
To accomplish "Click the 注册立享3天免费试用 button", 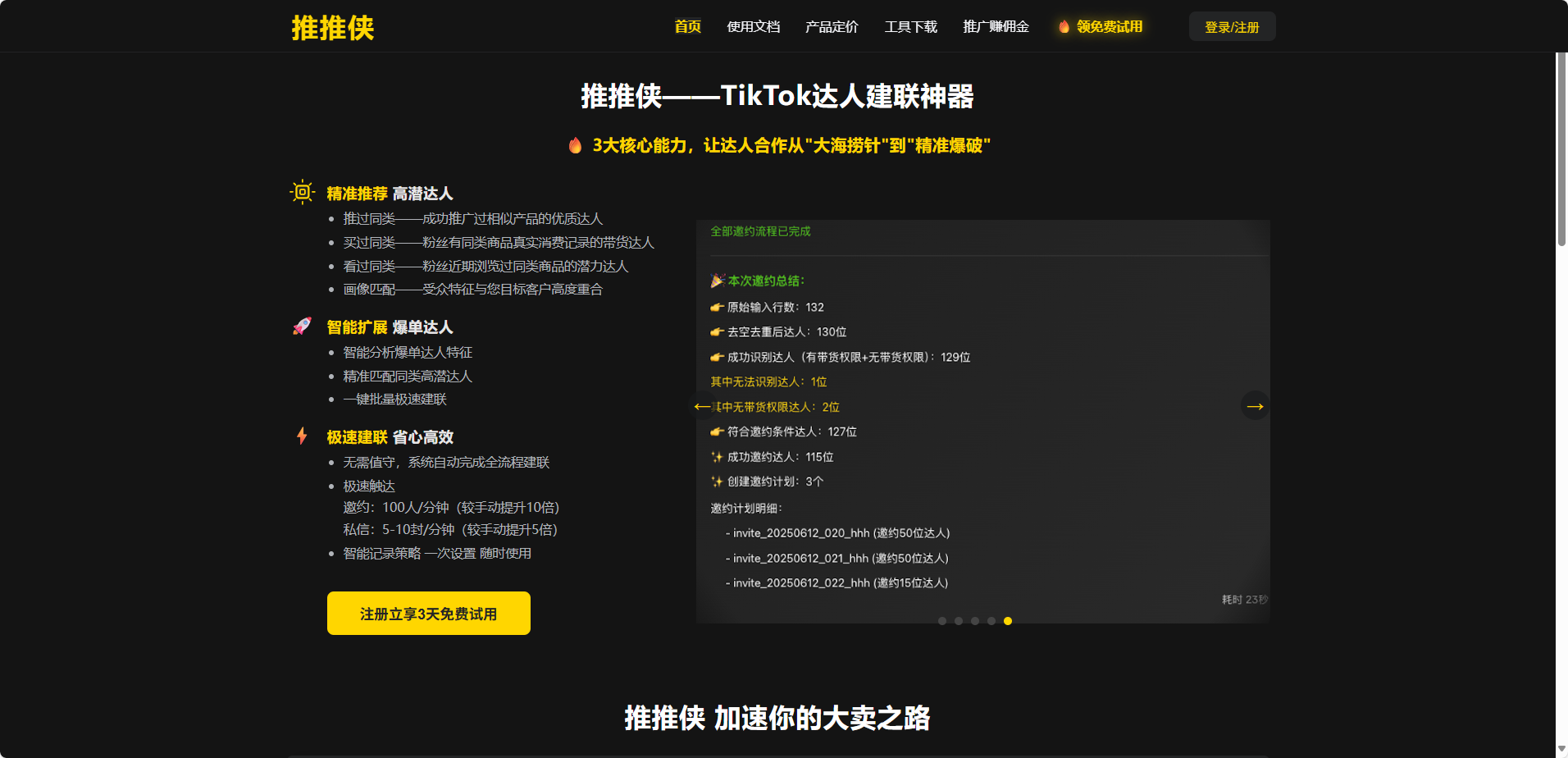I will pyautogui.click(x=428, y=613).
